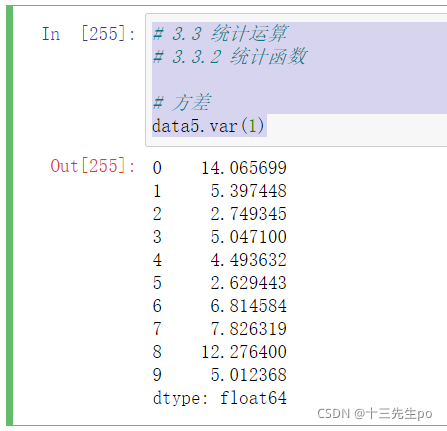447x431 pixels.
Task: Click output value 4.493632
Action: coord(249,260)
